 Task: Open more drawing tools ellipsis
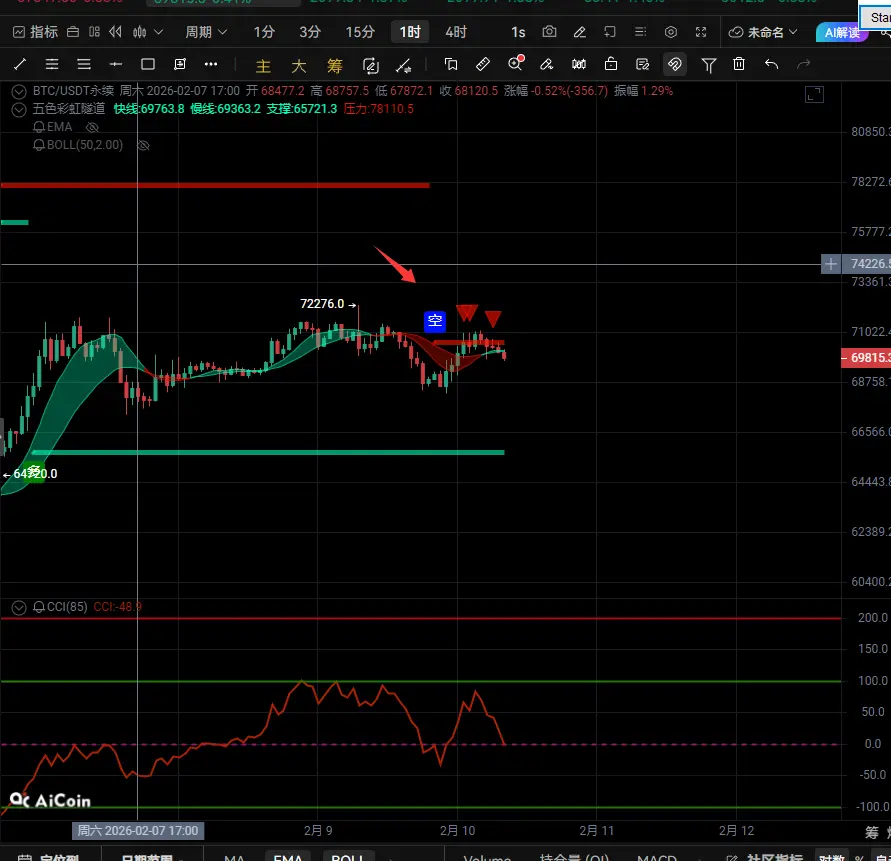tap(211, 64)
